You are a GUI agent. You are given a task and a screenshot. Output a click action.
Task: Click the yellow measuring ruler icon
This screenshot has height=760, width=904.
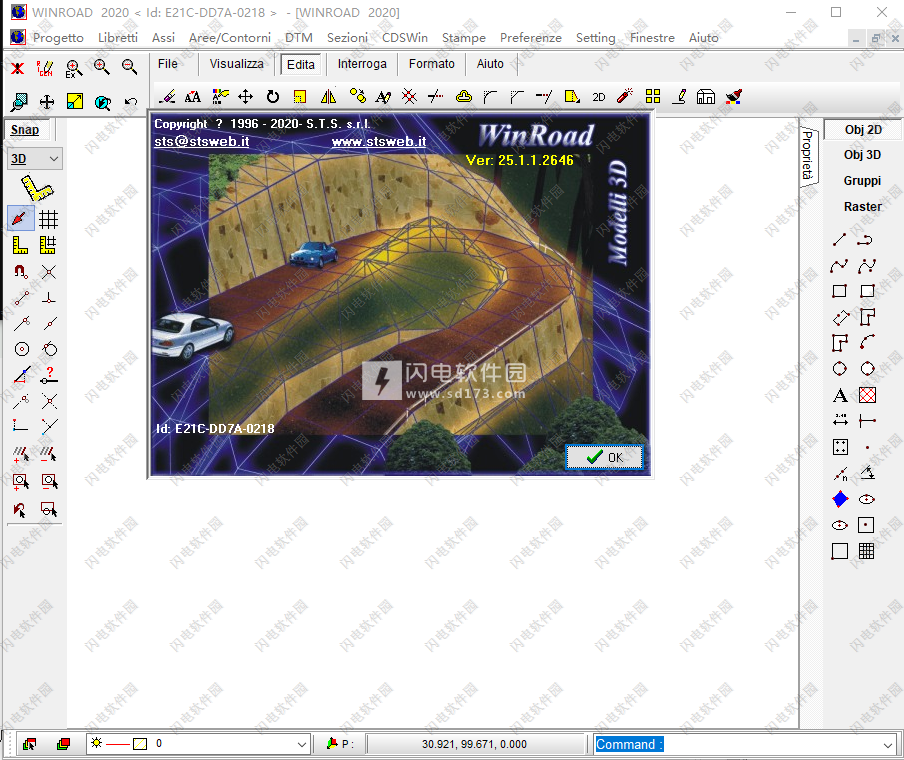36,189
